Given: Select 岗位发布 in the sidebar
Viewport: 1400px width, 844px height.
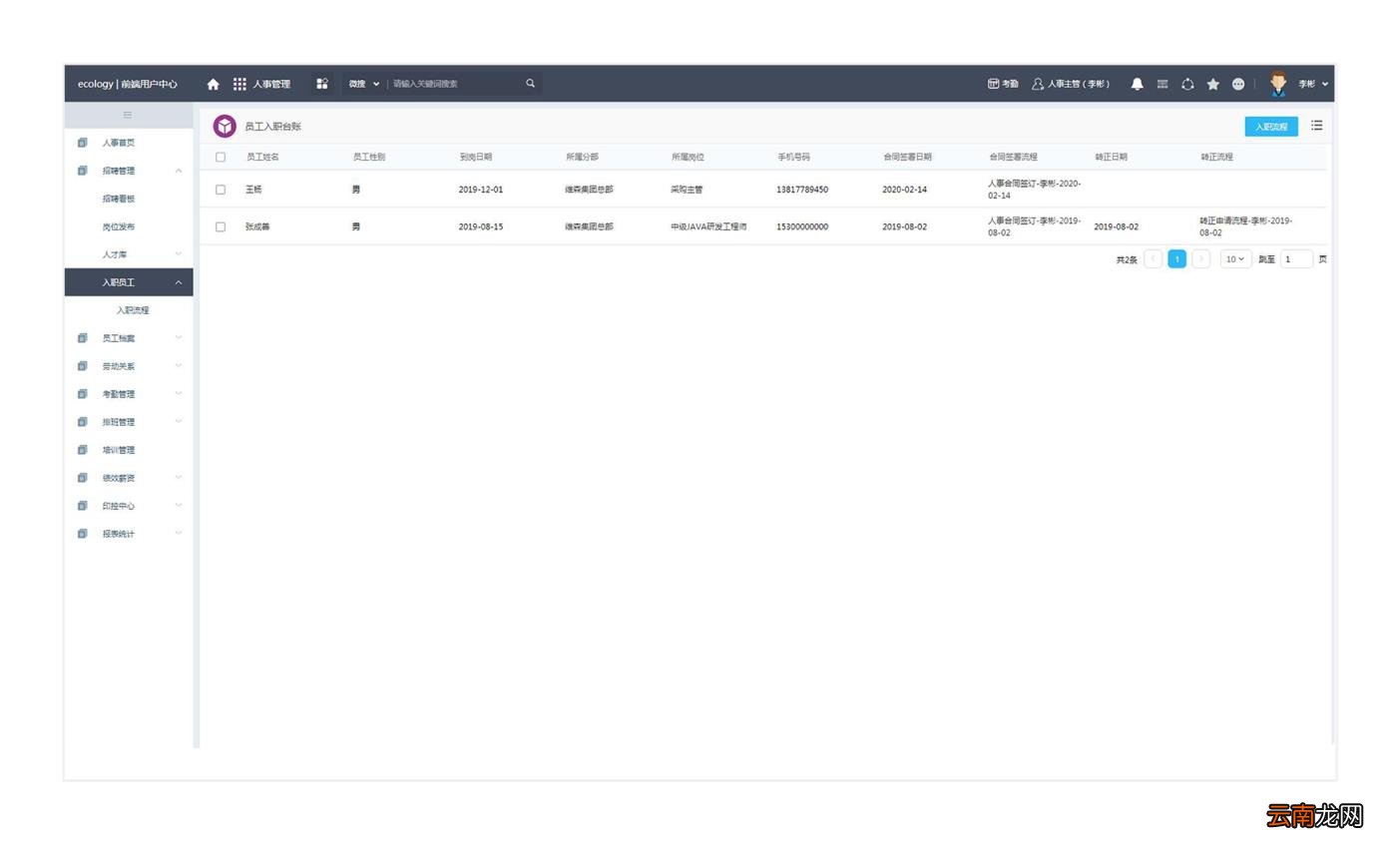Looking at the screenshot, I should coord(119,226).
